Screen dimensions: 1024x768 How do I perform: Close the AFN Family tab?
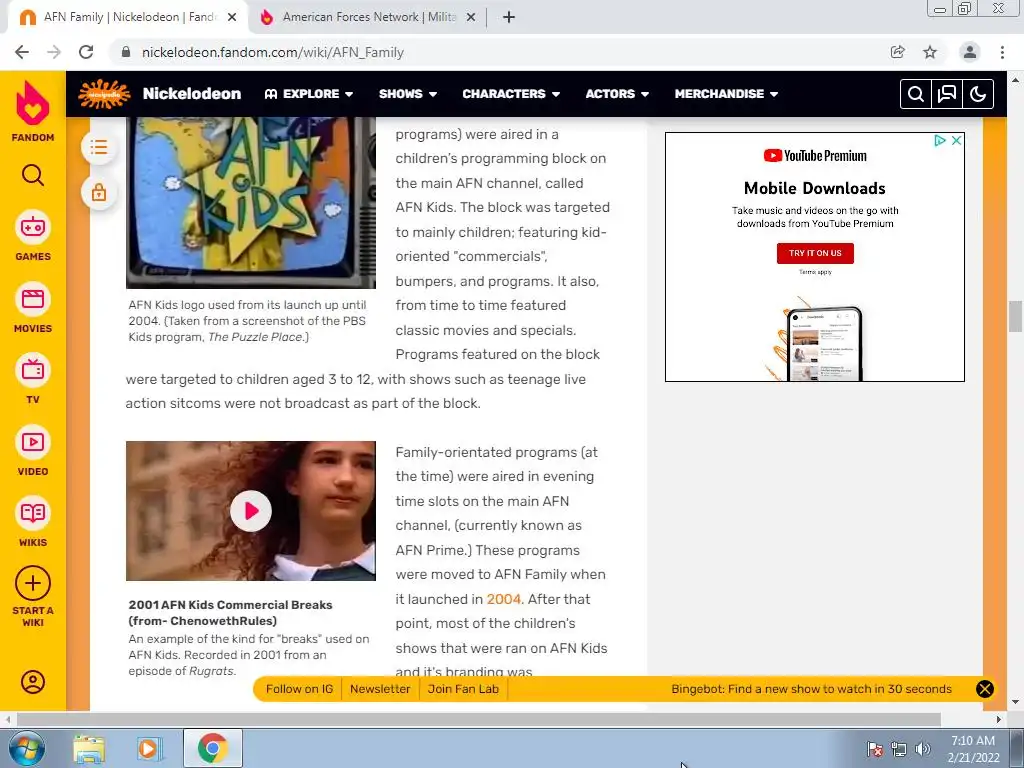[x=232, y=18]
